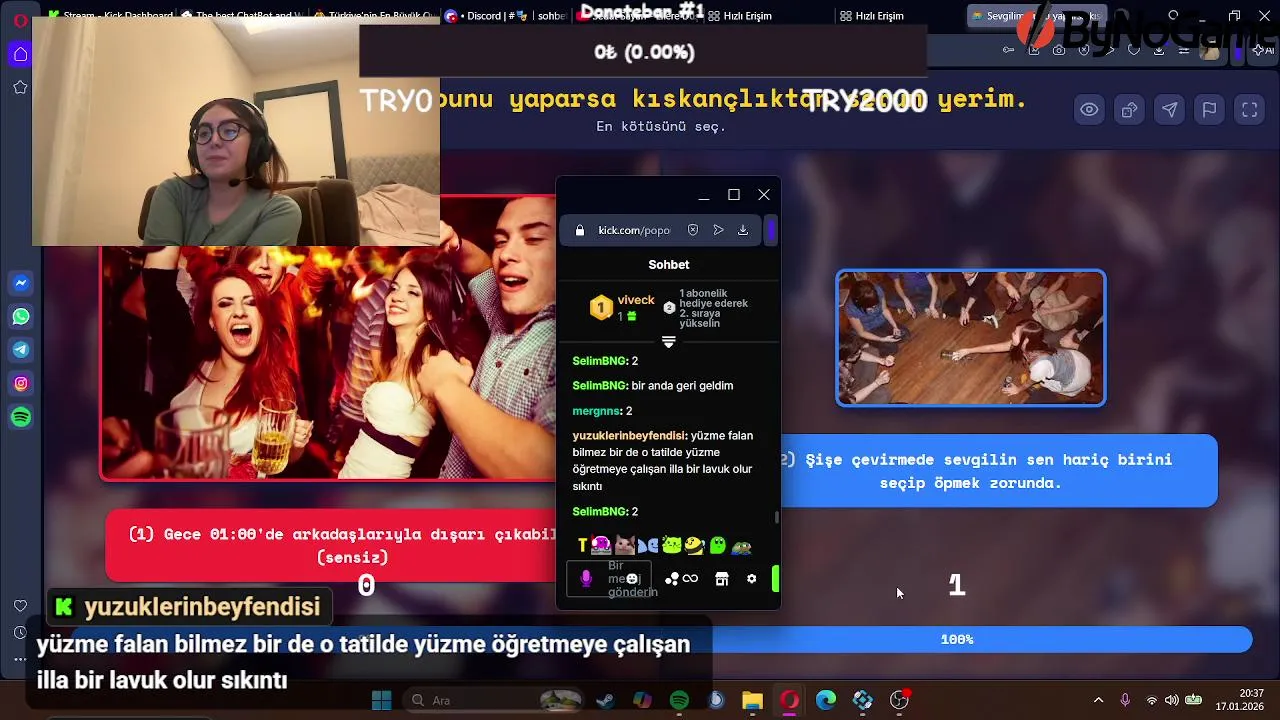Click the home icon in the Opera sidebar
This screenshot has height=720, width=1280.
coord(20,55)
